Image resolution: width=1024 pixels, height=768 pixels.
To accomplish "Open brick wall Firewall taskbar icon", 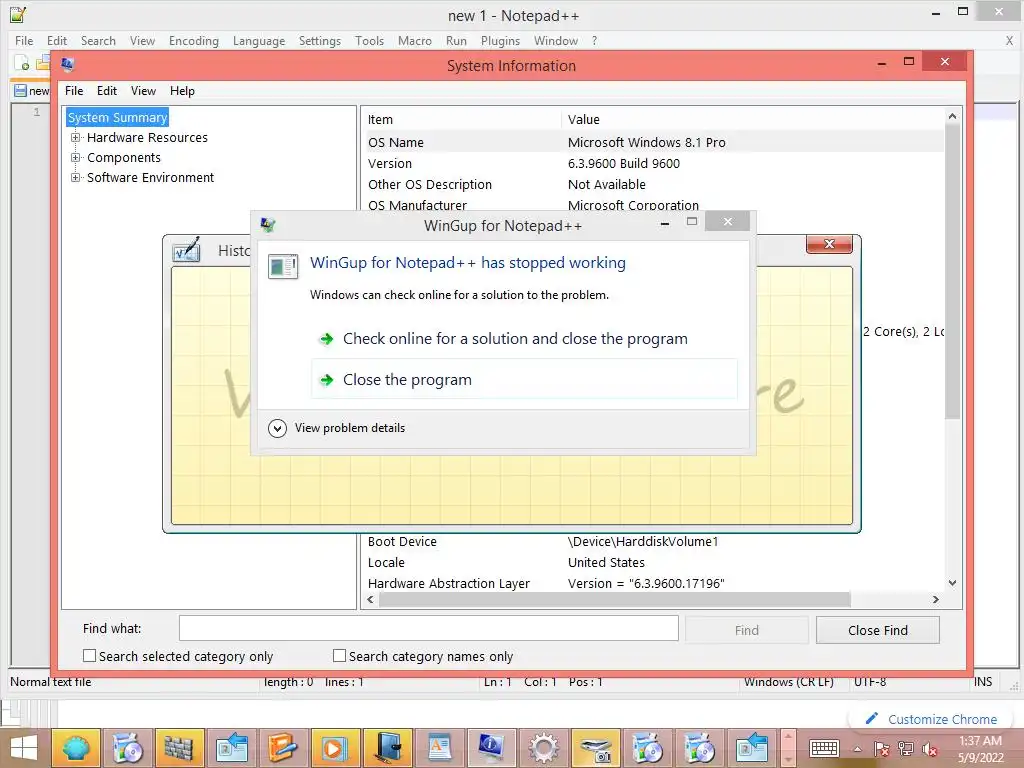I will (x=178, y=748).
